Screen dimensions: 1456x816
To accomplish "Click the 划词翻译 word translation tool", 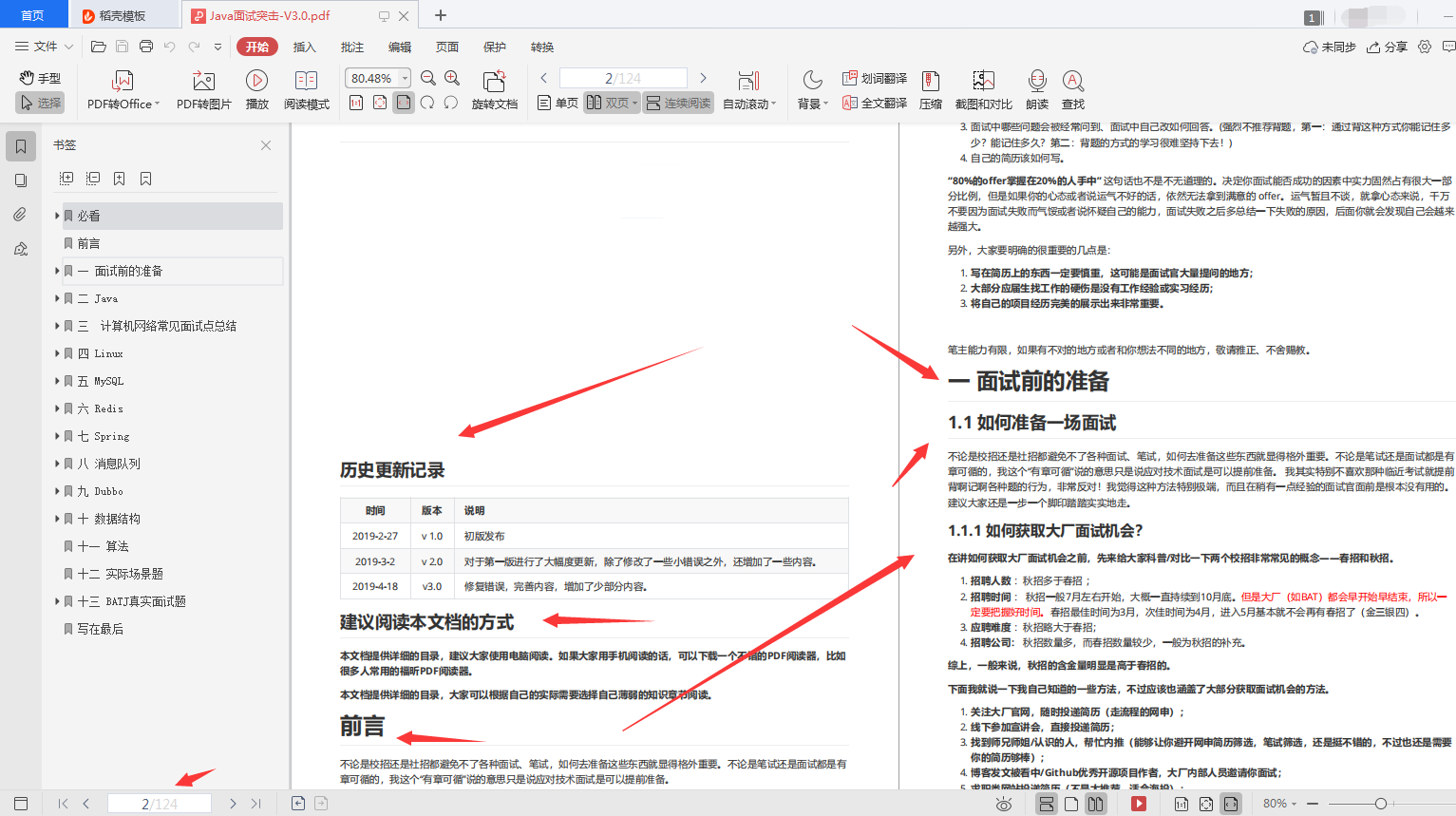I will (874, 78).
